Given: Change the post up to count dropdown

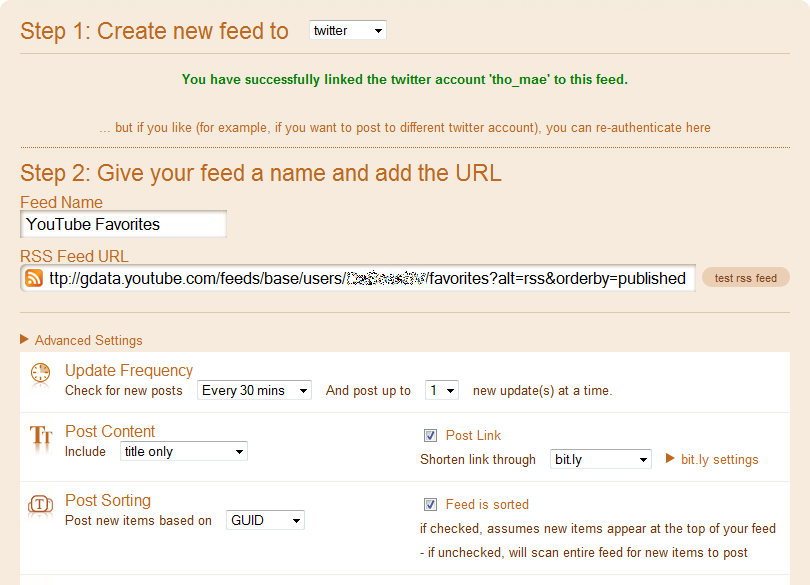Looking at the screenshot, I should point(441,390).
